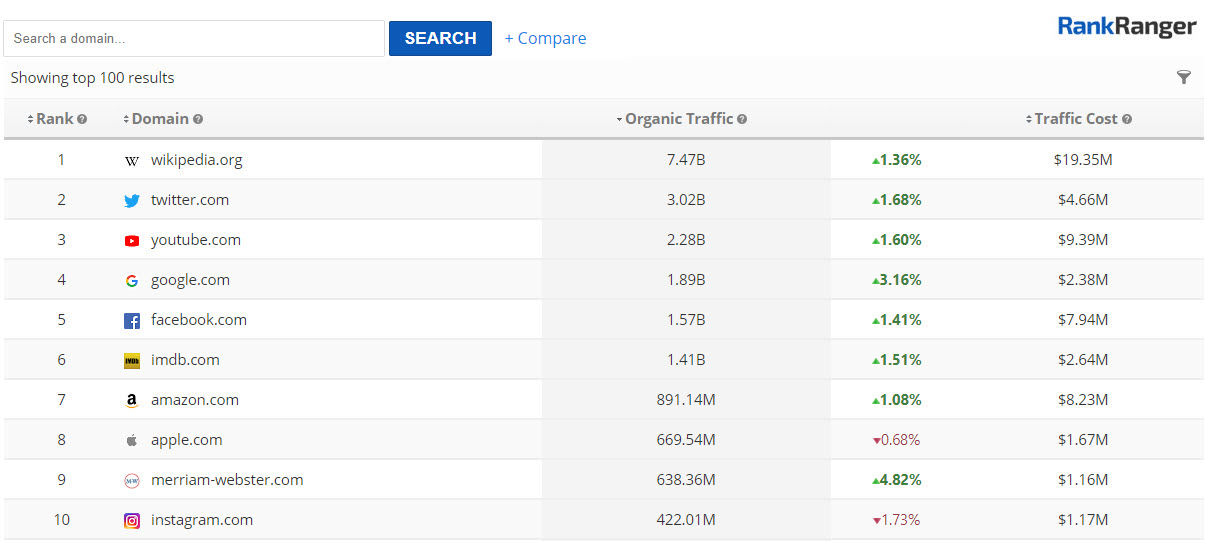Click the Facebook logo icon
Viewport: 1205px width, 541px height.
(132, 321)
